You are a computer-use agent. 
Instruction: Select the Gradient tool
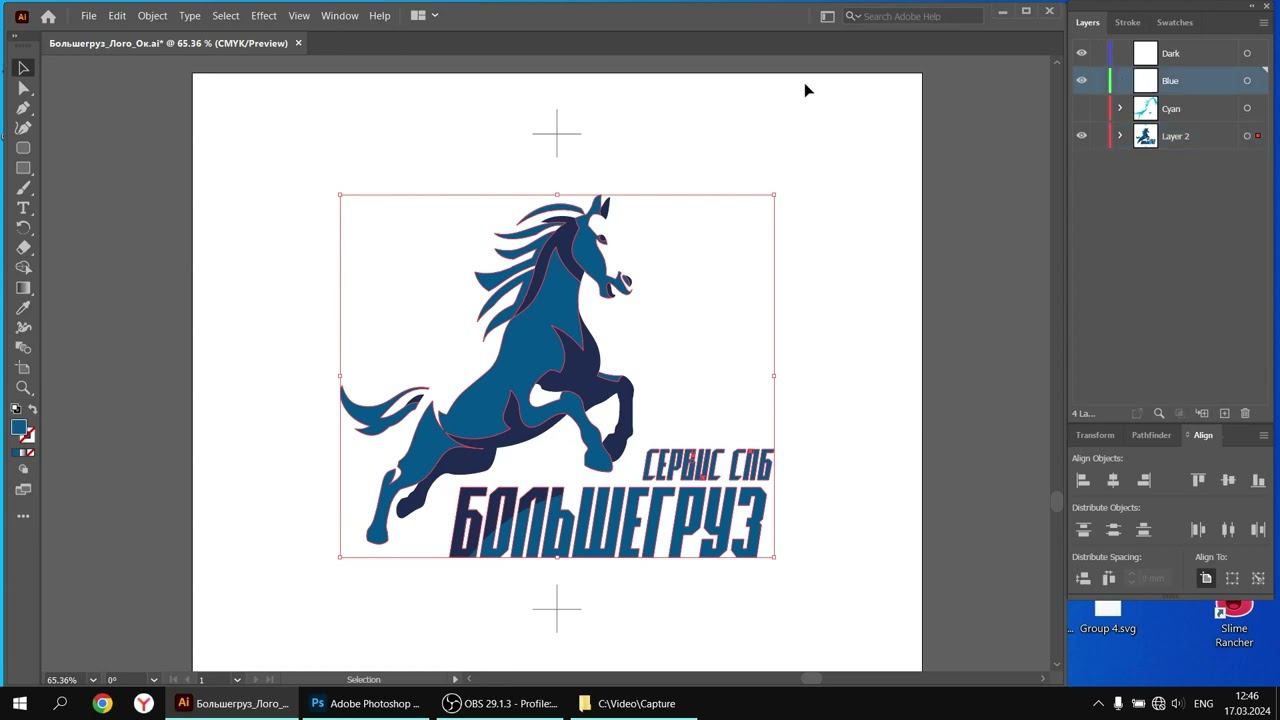(23, 288)
